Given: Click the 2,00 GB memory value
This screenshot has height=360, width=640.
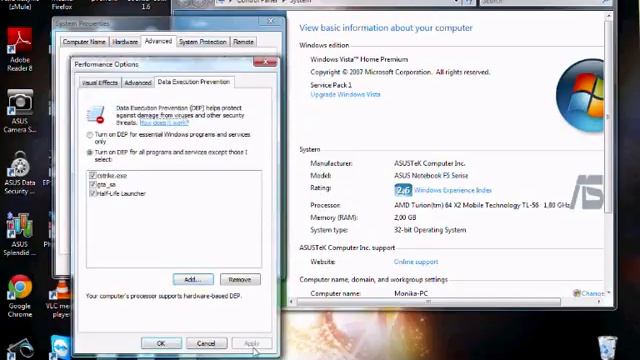Looking at the screenshot, I should (x=405, y=218).
